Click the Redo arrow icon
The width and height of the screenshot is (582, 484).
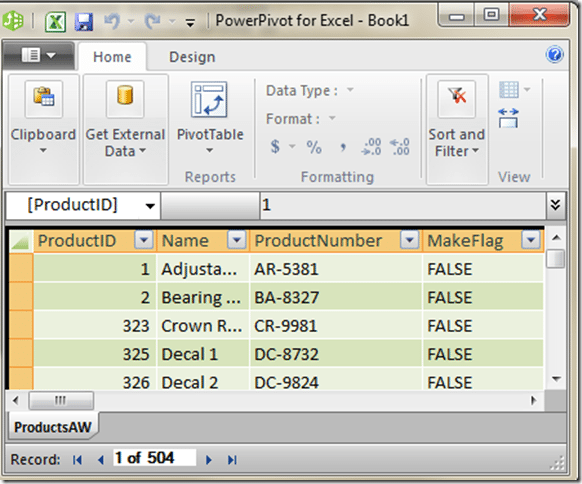click(x=153, y=21)
